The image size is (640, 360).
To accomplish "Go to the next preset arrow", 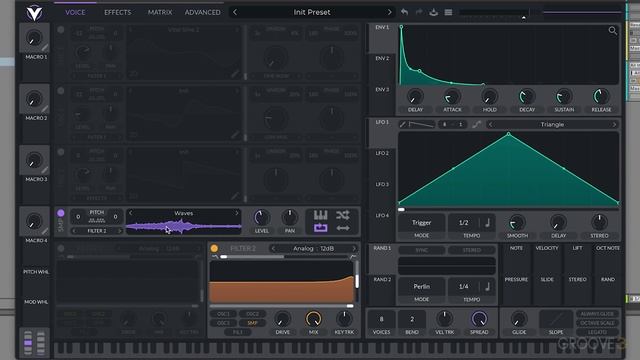I will click(389, 12).
